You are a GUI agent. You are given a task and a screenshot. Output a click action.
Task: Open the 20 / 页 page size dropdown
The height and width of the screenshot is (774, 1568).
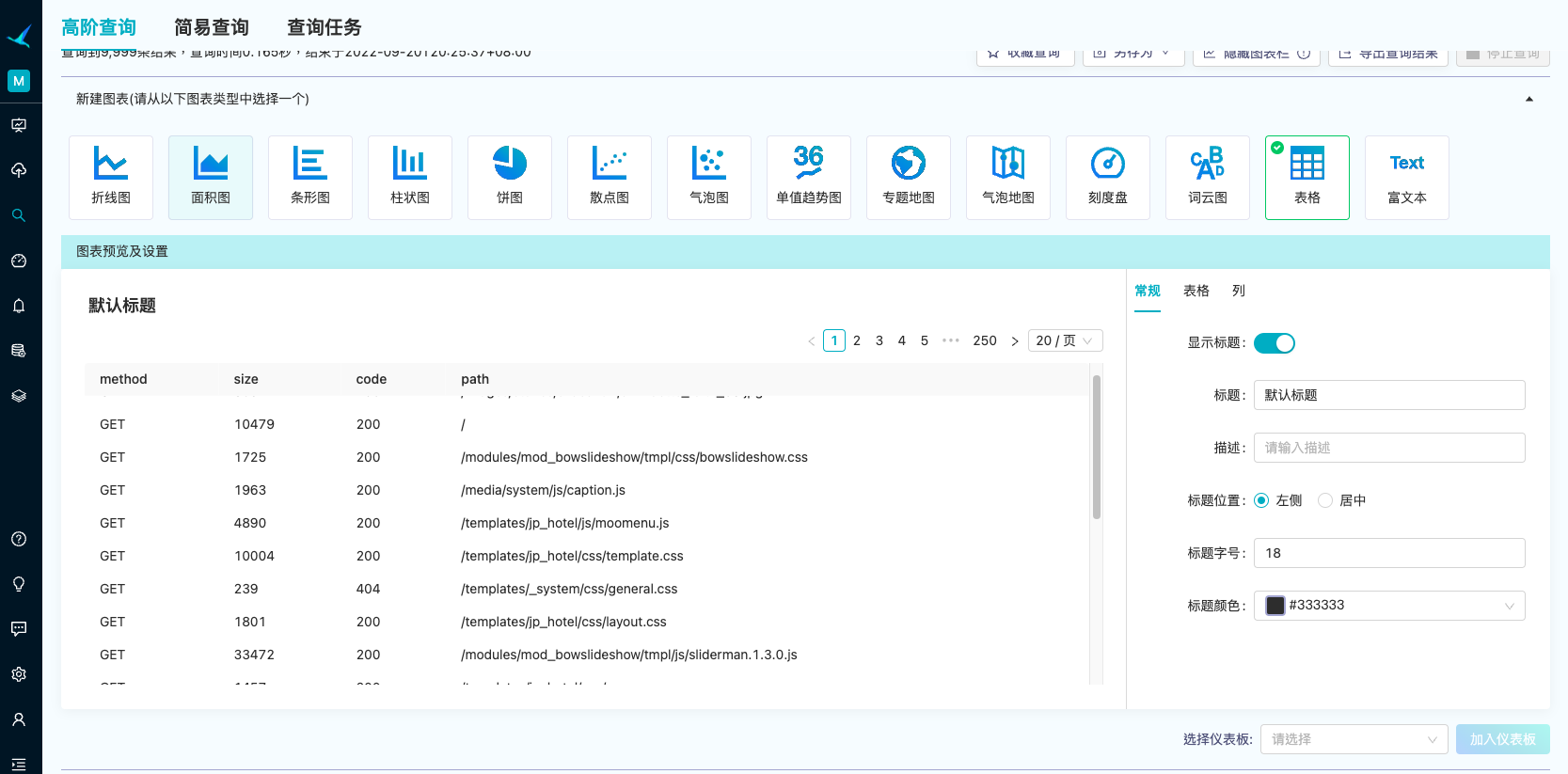point(1065,340)
